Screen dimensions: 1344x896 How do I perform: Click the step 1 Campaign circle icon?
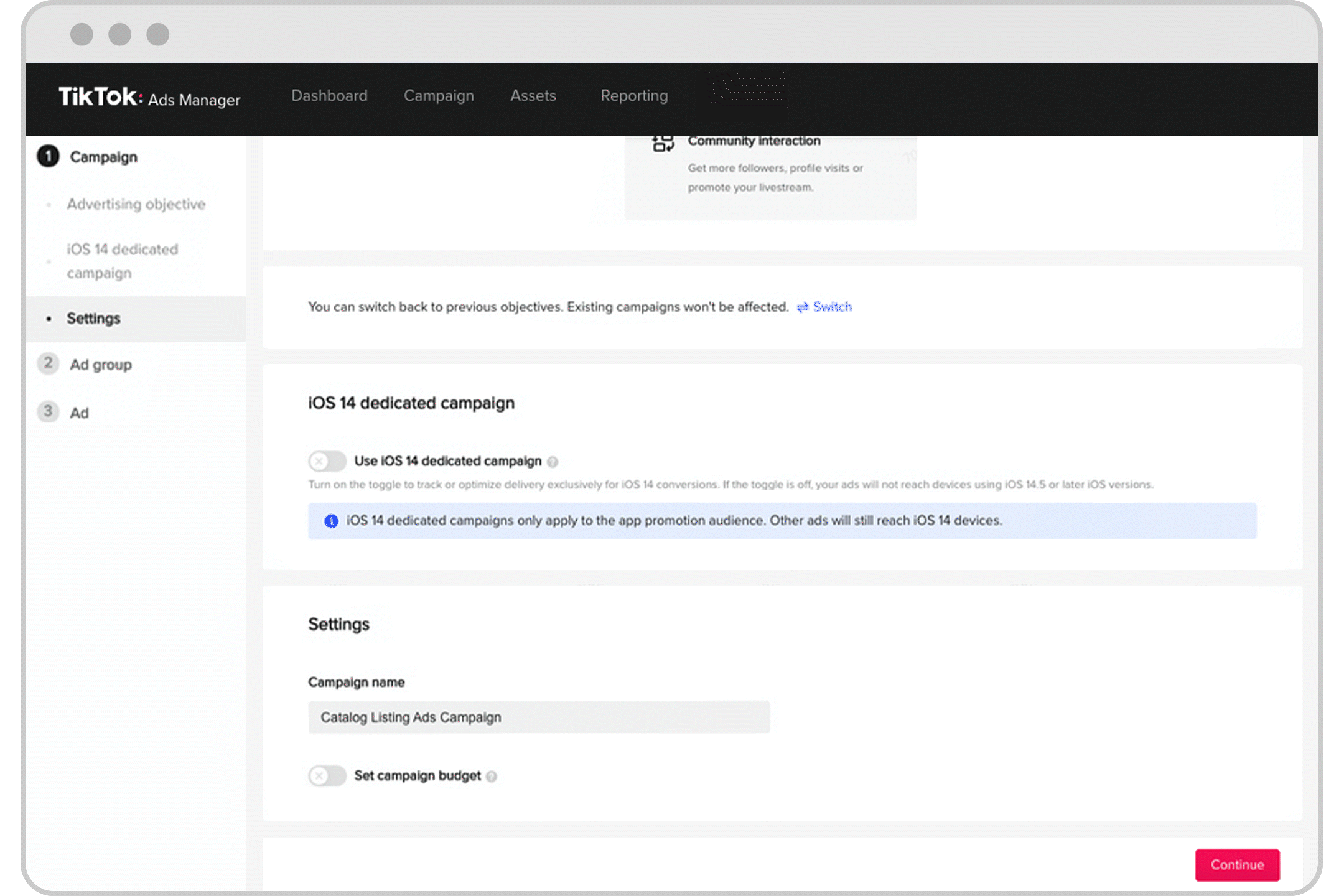pyautogui.click(x=48, y=157)
